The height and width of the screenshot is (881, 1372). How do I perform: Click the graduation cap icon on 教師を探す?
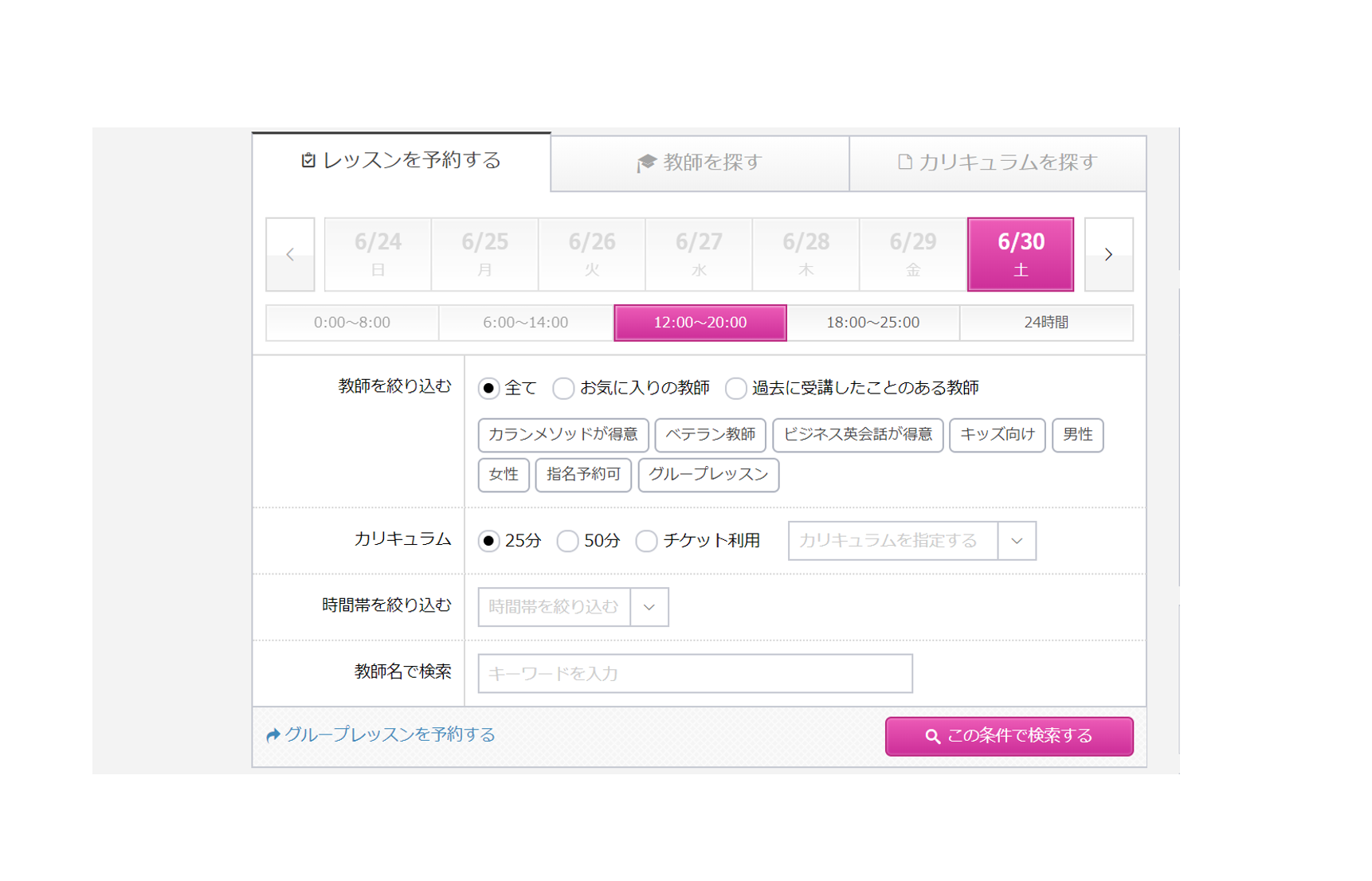pos(646,162)
